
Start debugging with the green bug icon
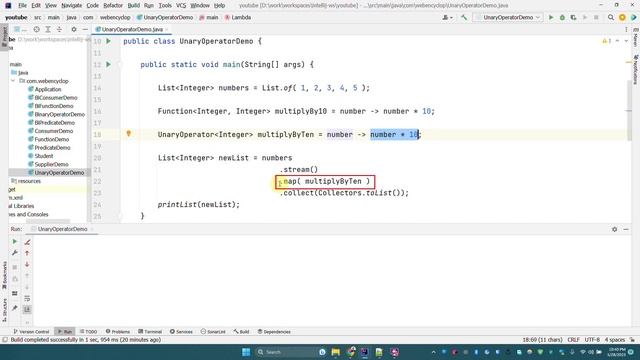[562, 18]
